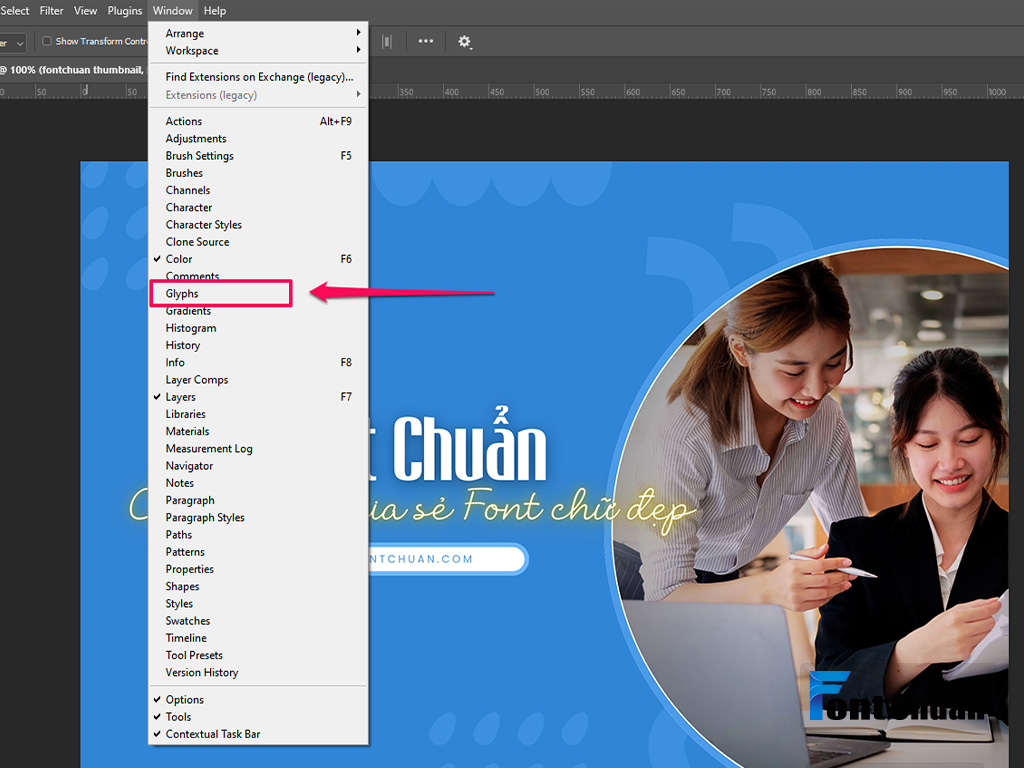Open the Workspace submenu
1024x768 pixels.
(x=259, y=50)
